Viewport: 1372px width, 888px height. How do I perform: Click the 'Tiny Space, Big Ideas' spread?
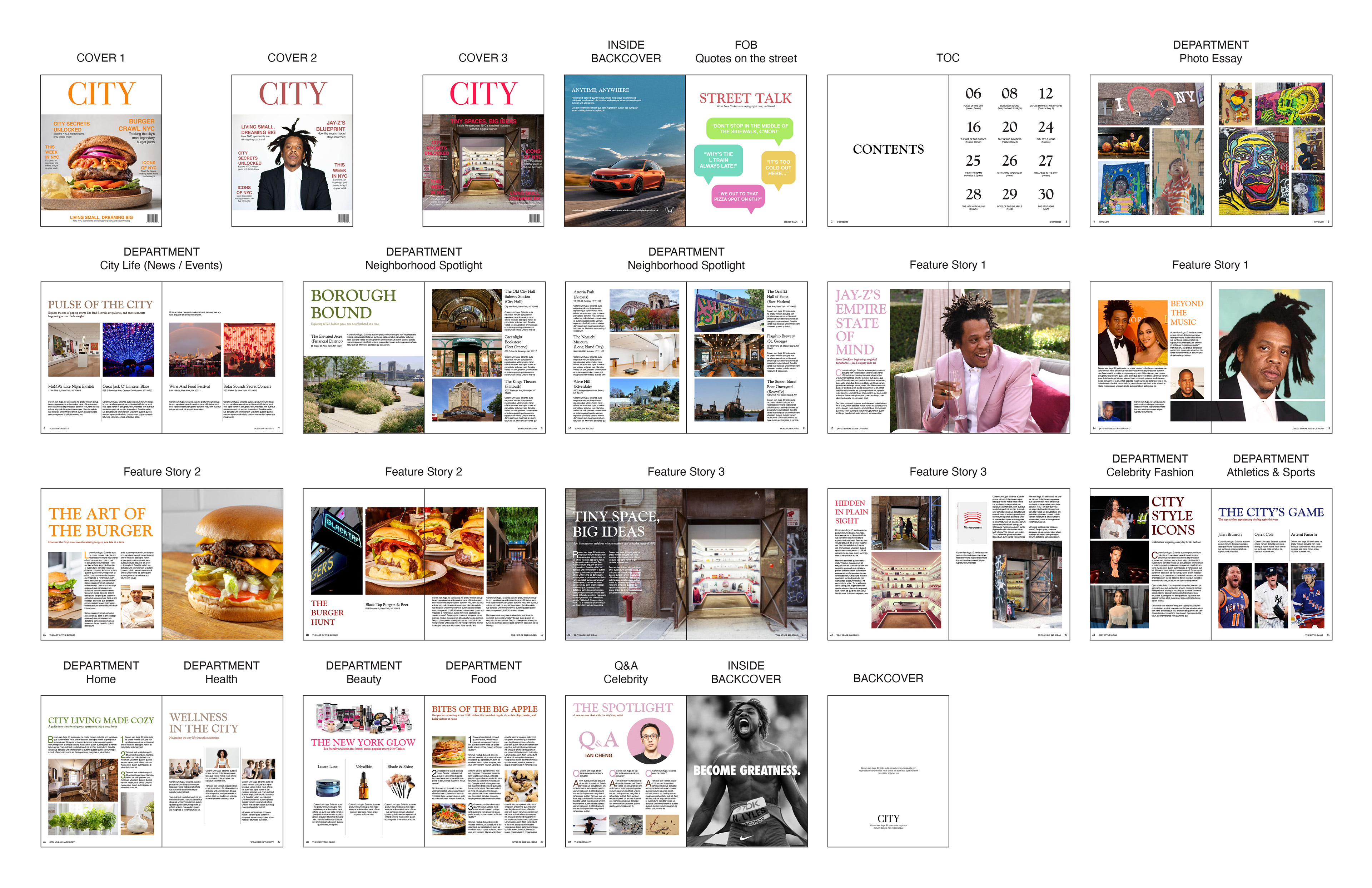[616, 524]
